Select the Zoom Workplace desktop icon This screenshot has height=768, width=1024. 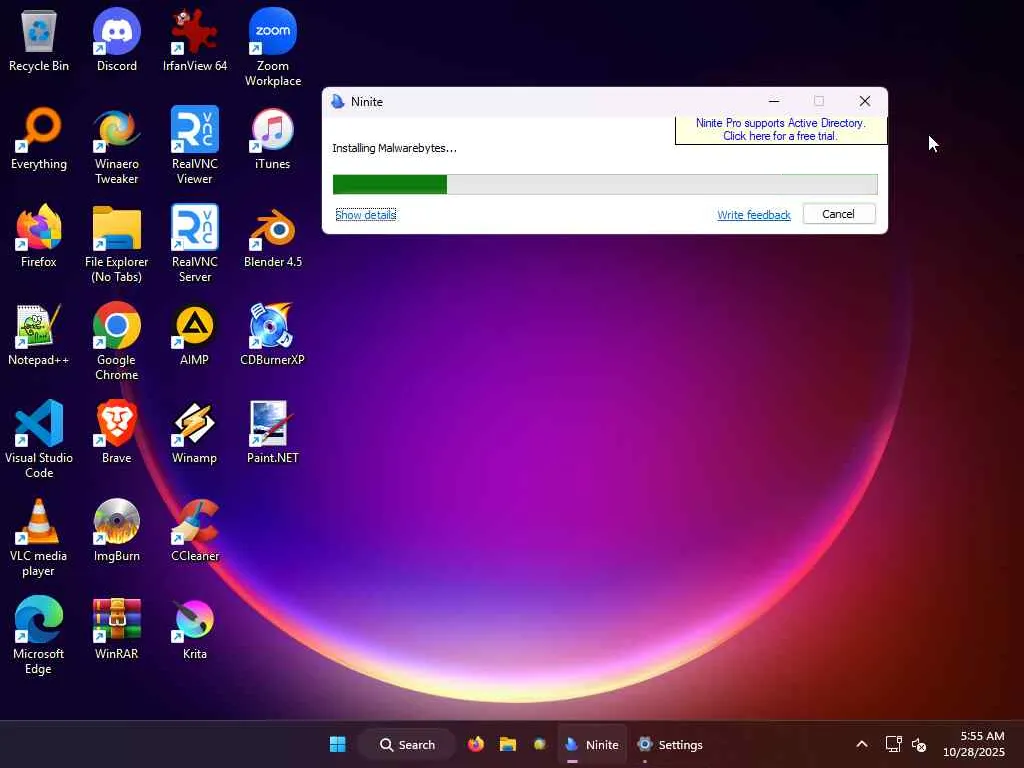pos(273,48)
